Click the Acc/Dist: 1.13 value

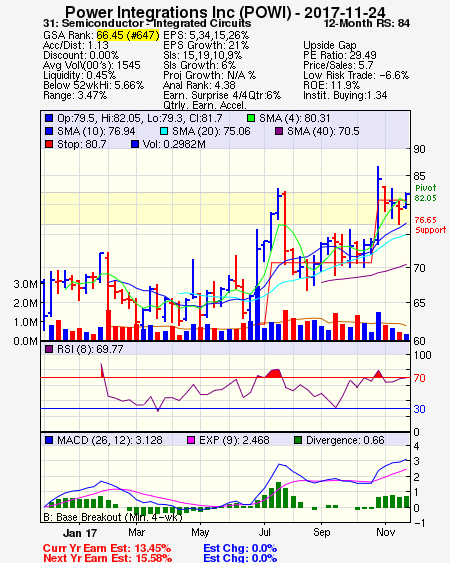(76, 45)
